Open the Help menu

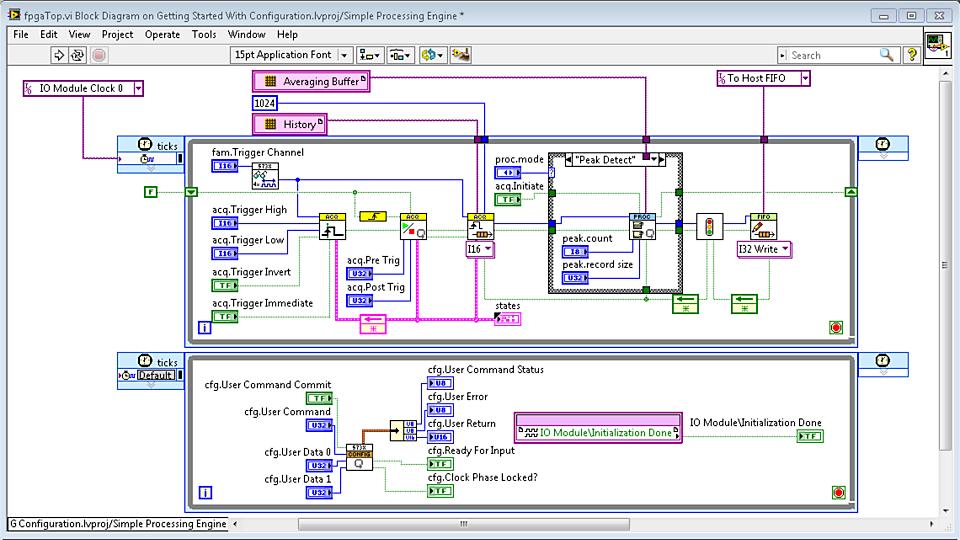287,34
